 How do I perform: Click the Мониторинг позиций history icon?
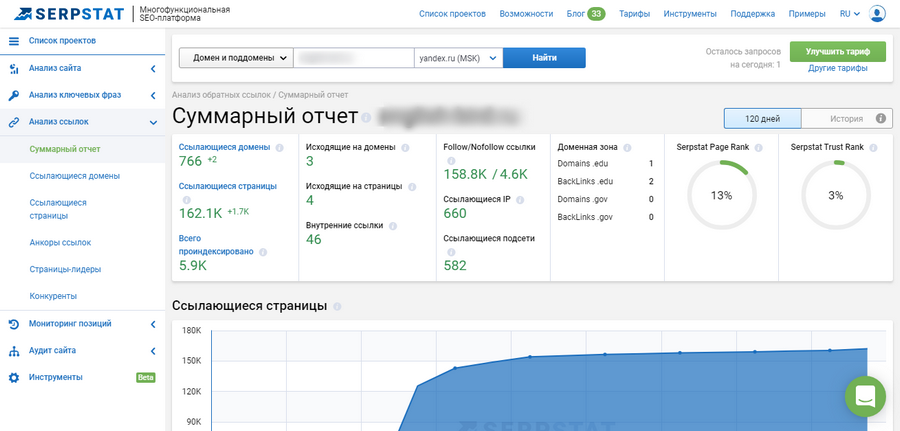14,324
